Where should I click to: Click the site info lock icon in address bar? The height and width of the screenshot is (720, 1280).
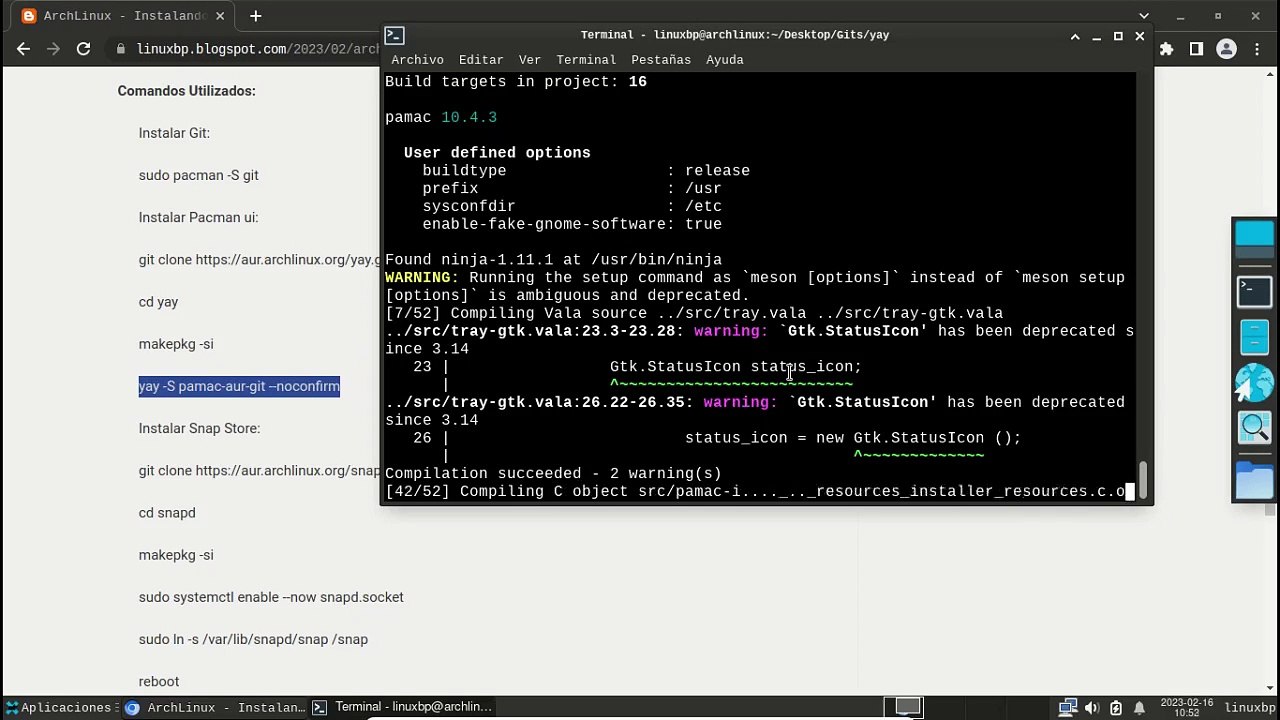click(121, 49)
